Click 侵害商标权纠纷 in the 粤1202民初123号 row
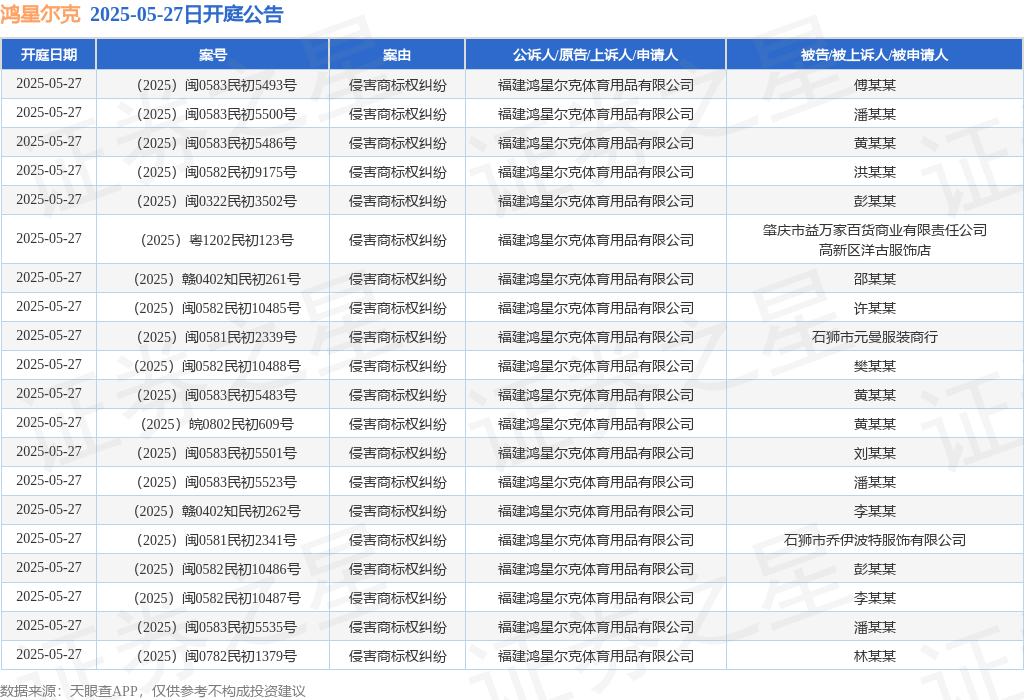The image size is (1024, 700). point(397,240)
